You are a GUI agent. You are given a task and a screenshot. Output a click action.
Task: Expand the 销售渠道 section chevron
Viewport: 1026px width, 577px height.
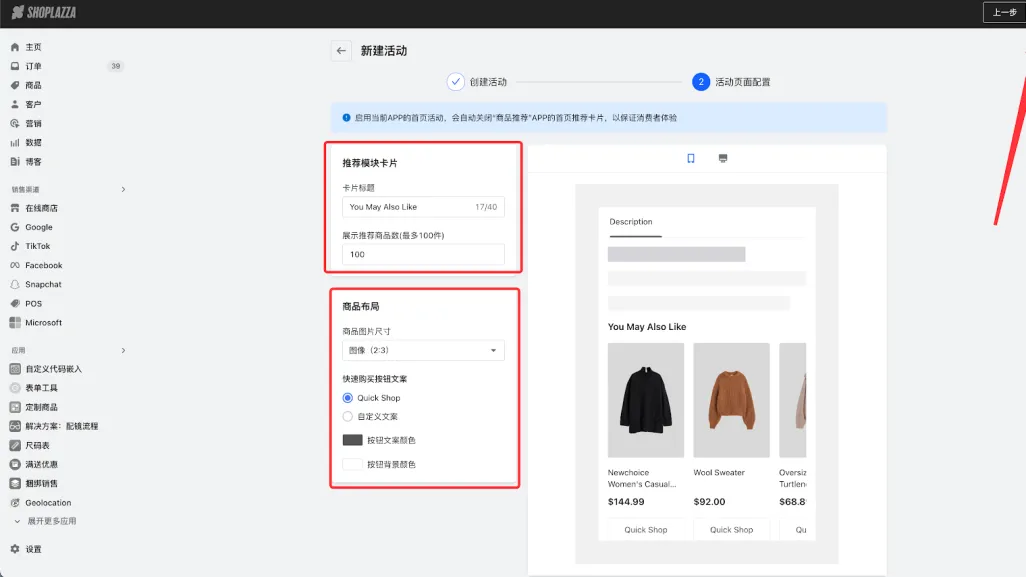tap(123, 189)
